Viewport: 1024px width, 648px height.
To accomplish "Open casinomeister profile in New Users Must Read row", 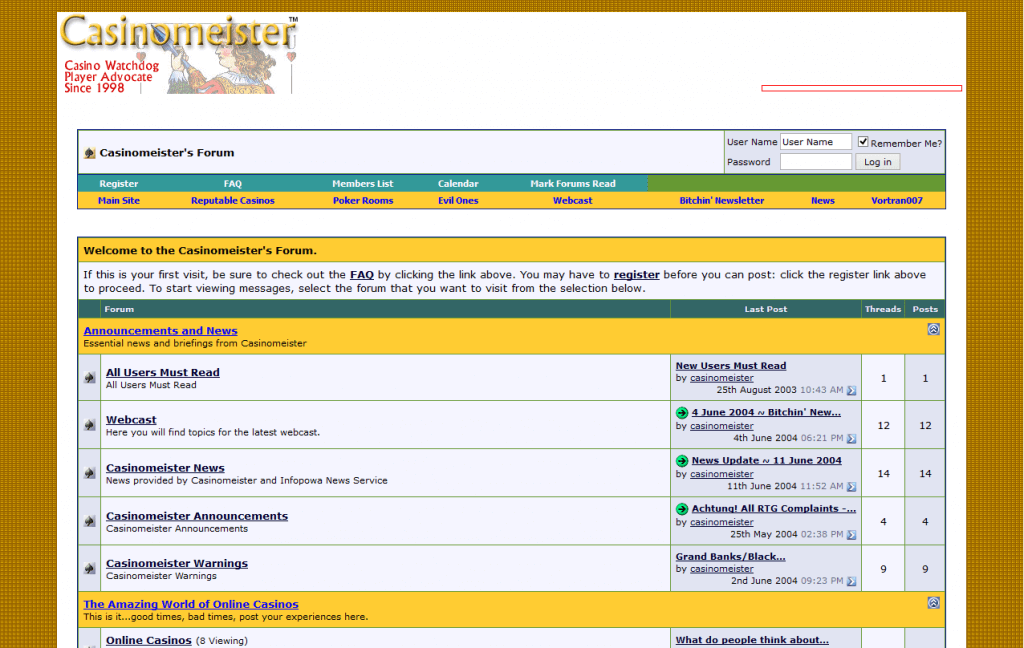I will (722, 378).
